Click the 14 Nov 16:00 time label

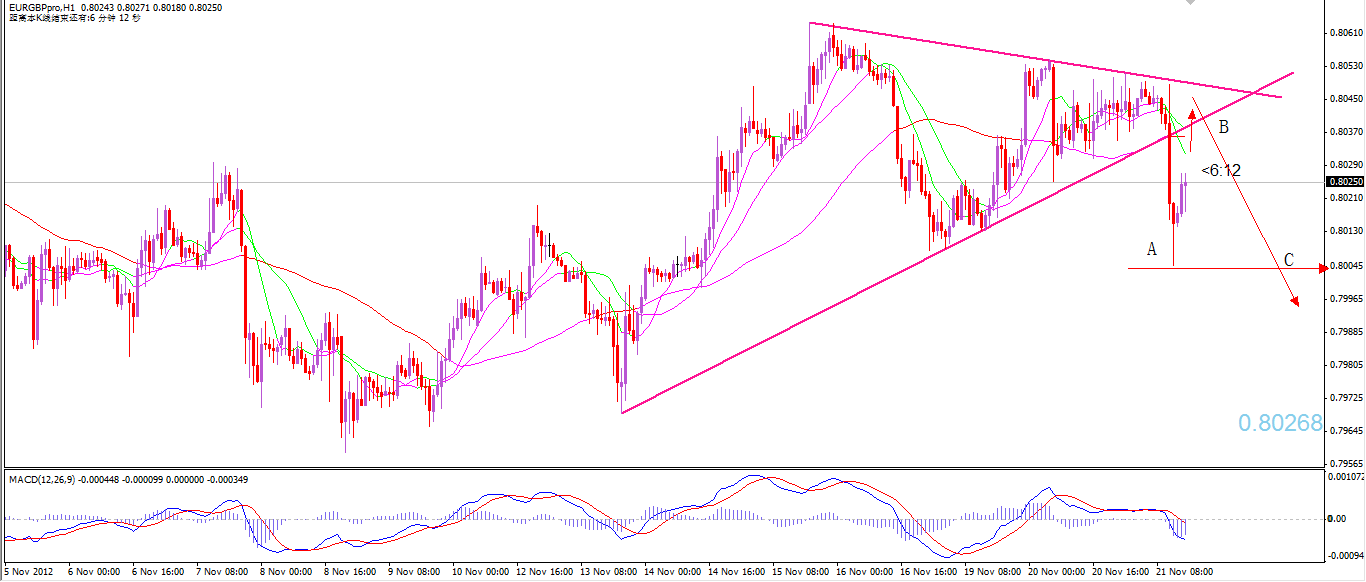736,573
